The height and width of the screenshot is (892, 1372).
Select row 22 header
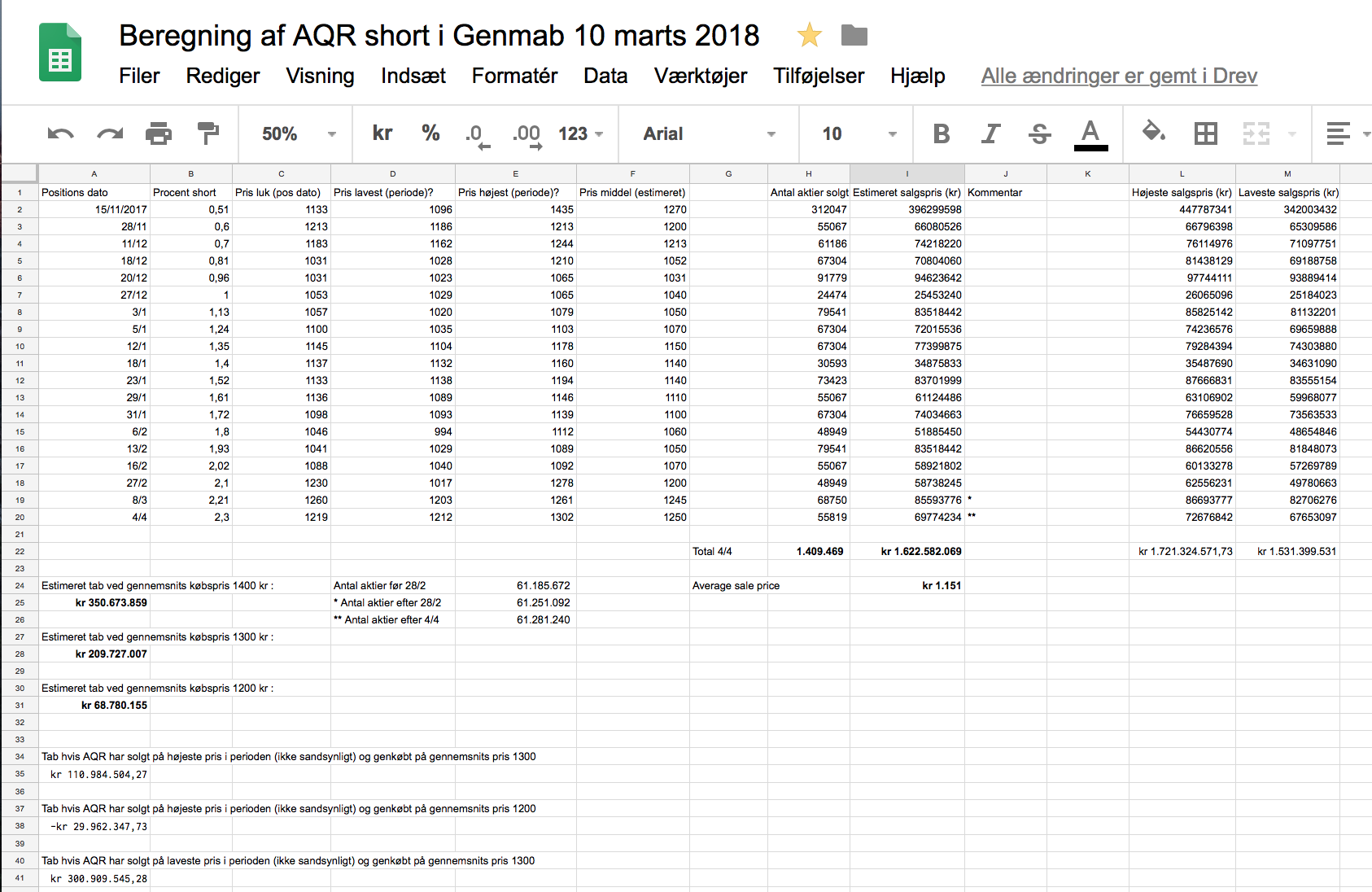(x=20, y=551)
